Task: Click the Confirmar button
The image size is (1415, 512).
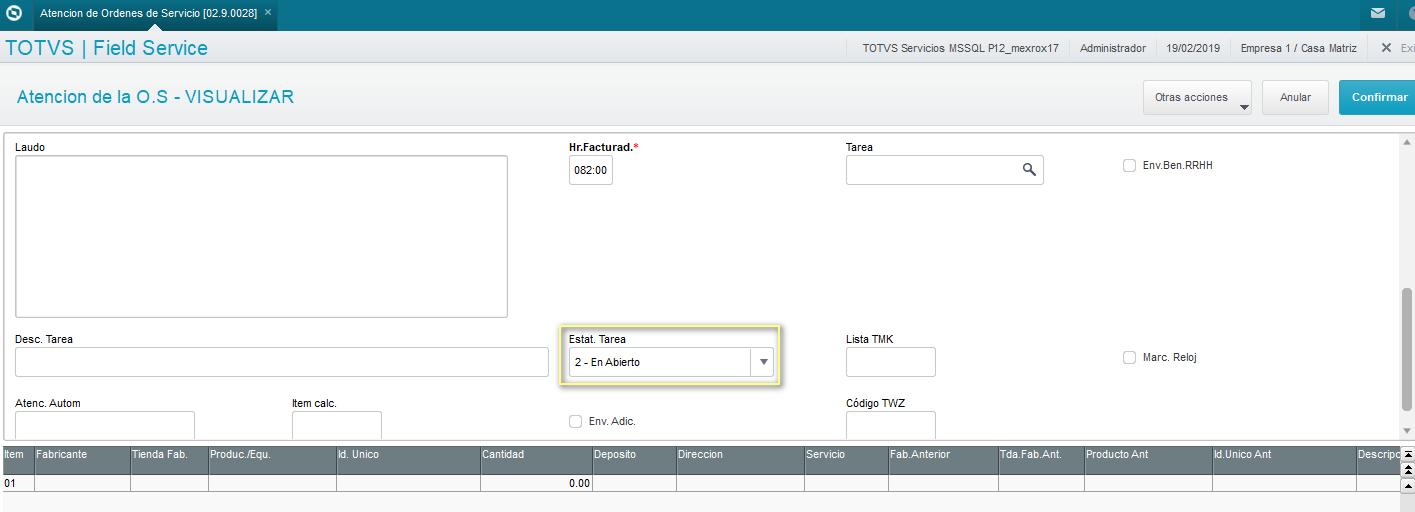Action: pyautogui.click(x=1379, y=98)
